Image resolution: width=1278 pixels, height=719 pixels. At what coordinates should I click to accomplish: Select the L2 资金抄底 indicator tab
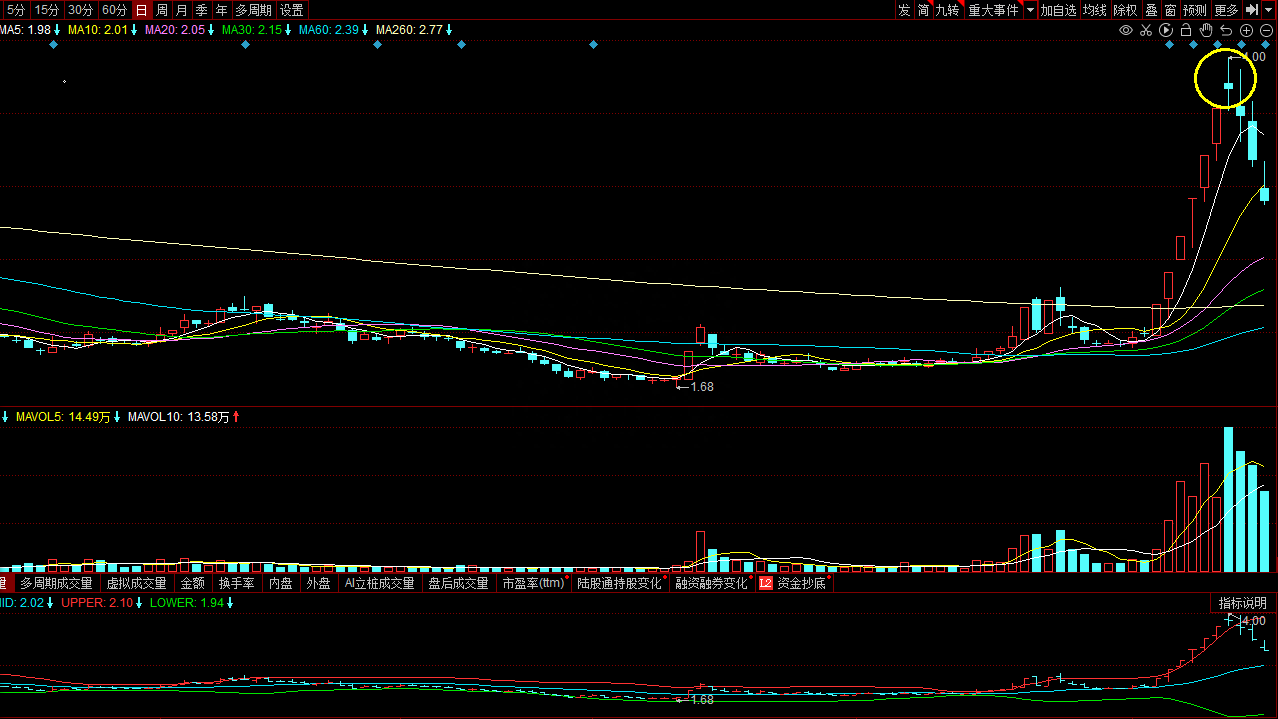pyautogui.click(x=793, y=583)
